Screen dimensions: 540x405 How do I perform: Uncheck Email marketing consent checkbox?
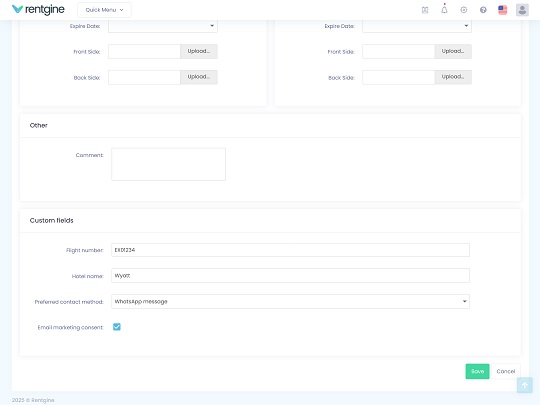tap(117, 327)
